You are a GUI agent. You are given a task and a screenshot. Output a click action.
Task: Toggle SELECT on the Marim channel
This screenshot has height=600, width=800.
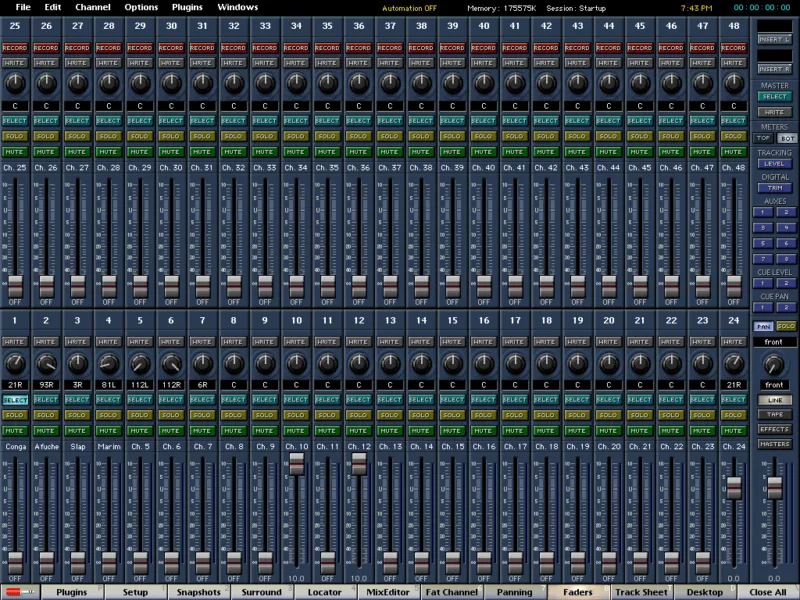tap(109, 400)
